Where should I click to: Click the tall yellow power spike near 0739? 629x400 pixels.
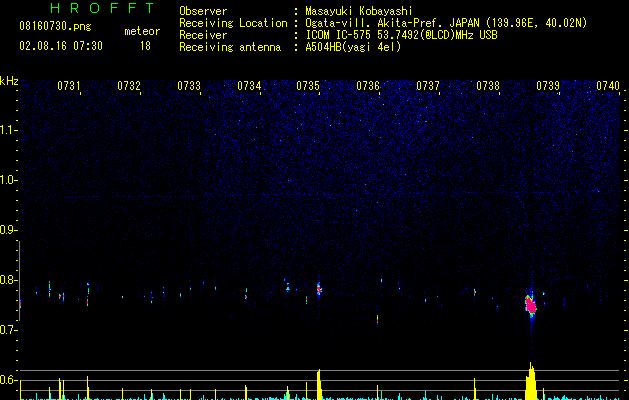531,381
